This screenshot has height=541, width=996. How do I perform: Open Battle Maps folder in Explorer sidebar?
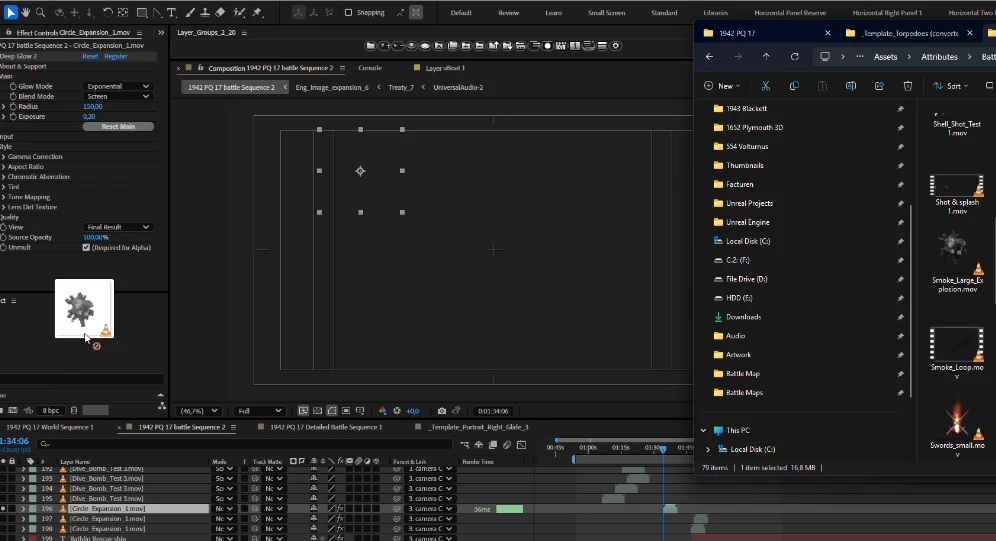[744, 393]
